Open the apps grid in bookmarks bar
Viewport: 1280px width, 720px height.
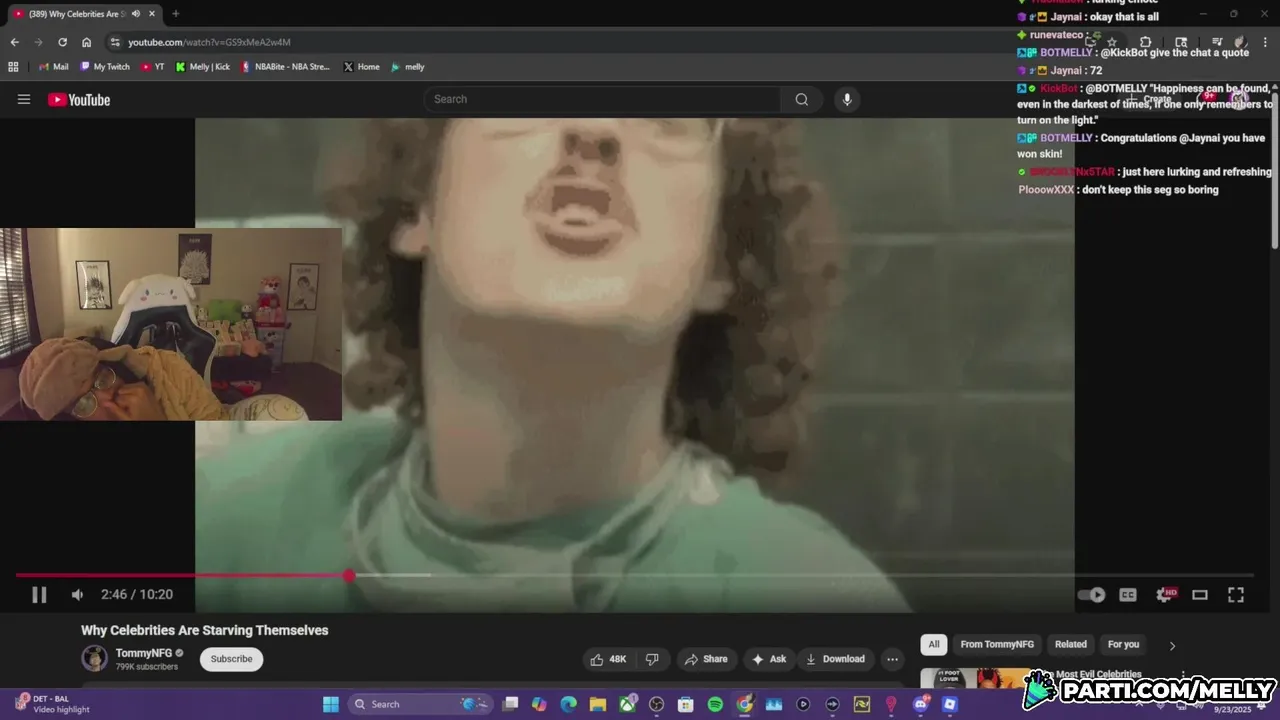pos(13,67)
